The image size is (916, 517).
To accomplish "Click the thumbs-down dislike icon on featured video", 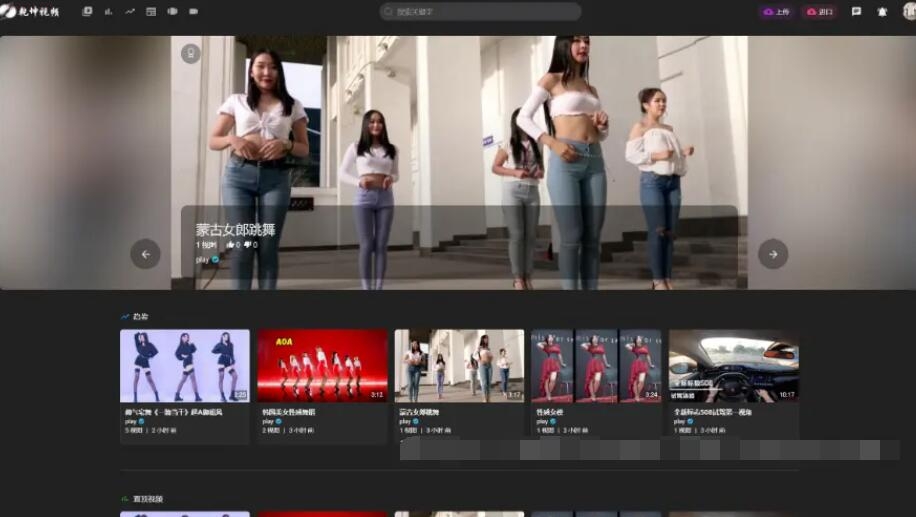I will 248,245.
